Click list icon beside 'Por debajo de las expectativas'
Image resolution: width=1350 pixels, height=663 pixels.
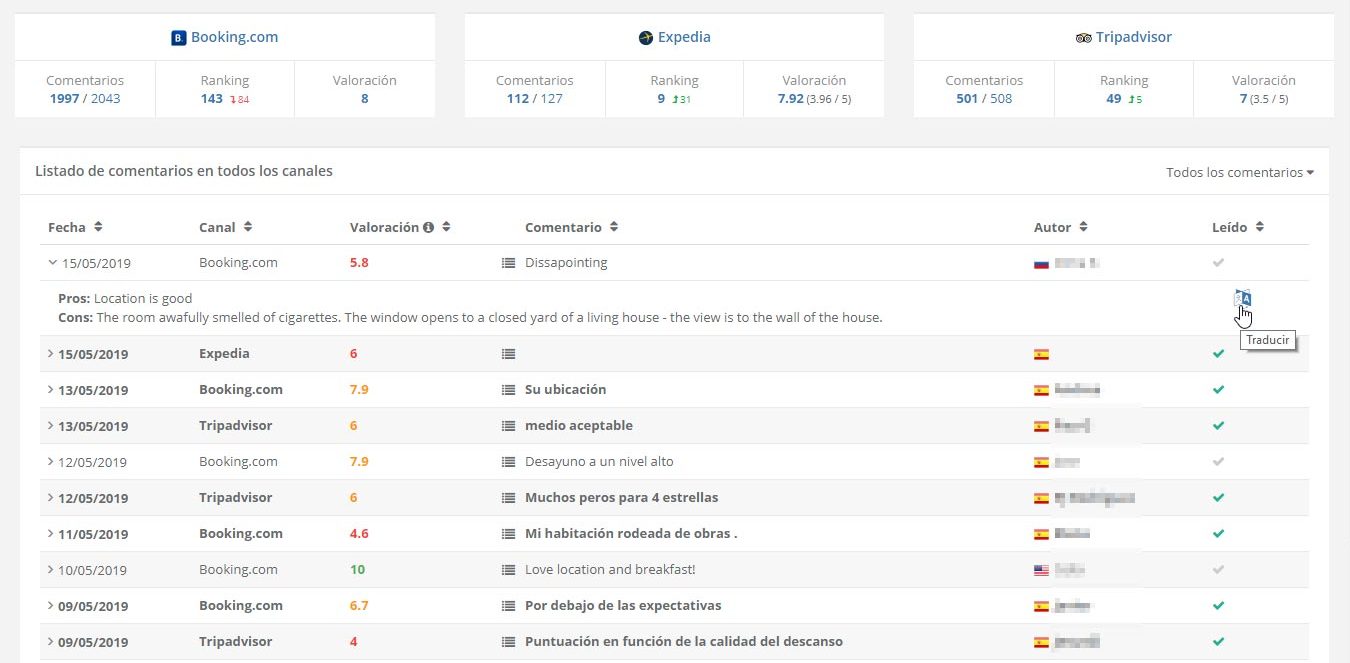coord(508,606)
